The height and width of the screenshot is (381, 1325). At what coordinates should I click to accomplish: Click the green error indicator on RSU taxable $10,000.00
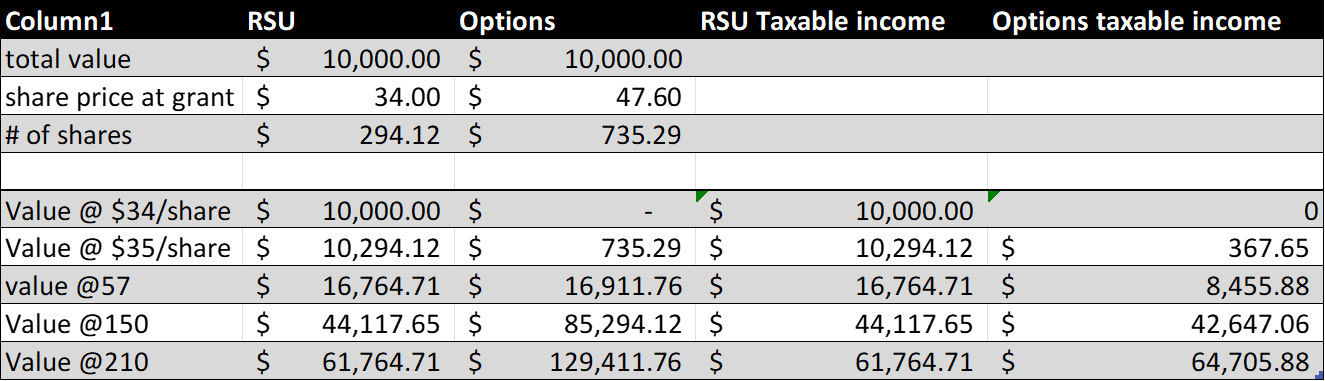(x=702, y=197)
